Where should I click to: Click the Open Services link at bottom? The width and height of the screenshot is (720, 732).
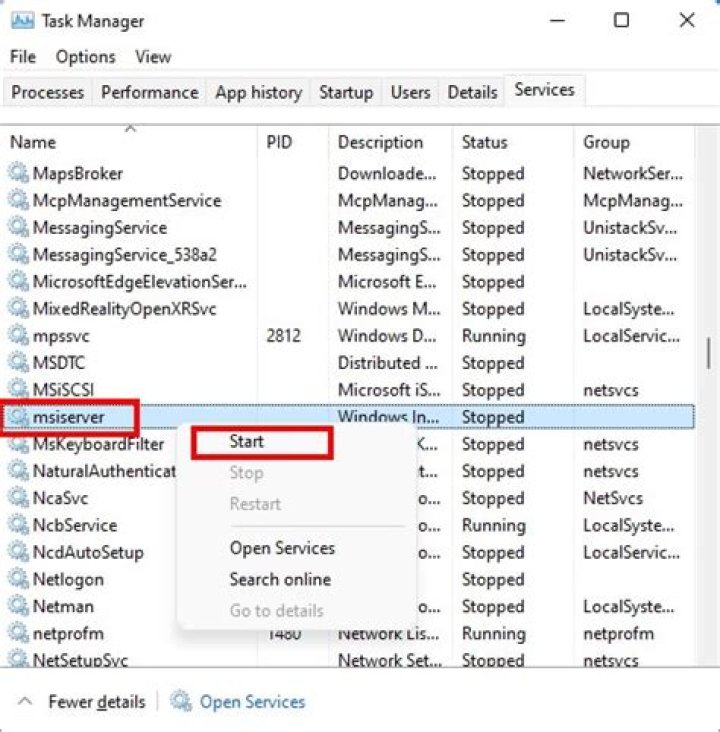tap(252, 702)
